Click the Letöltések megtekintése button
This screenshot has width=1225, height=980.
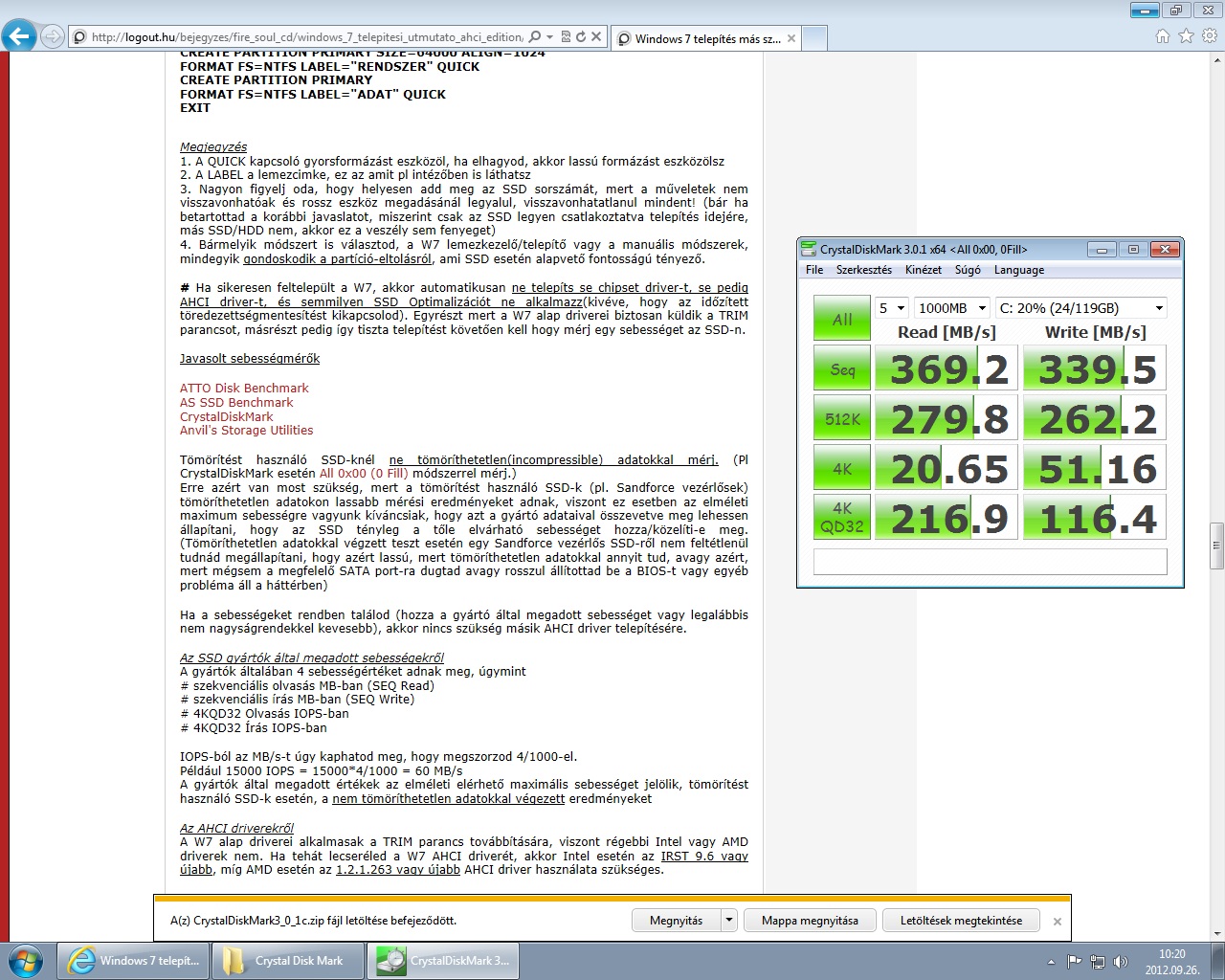tap(961, 921)
